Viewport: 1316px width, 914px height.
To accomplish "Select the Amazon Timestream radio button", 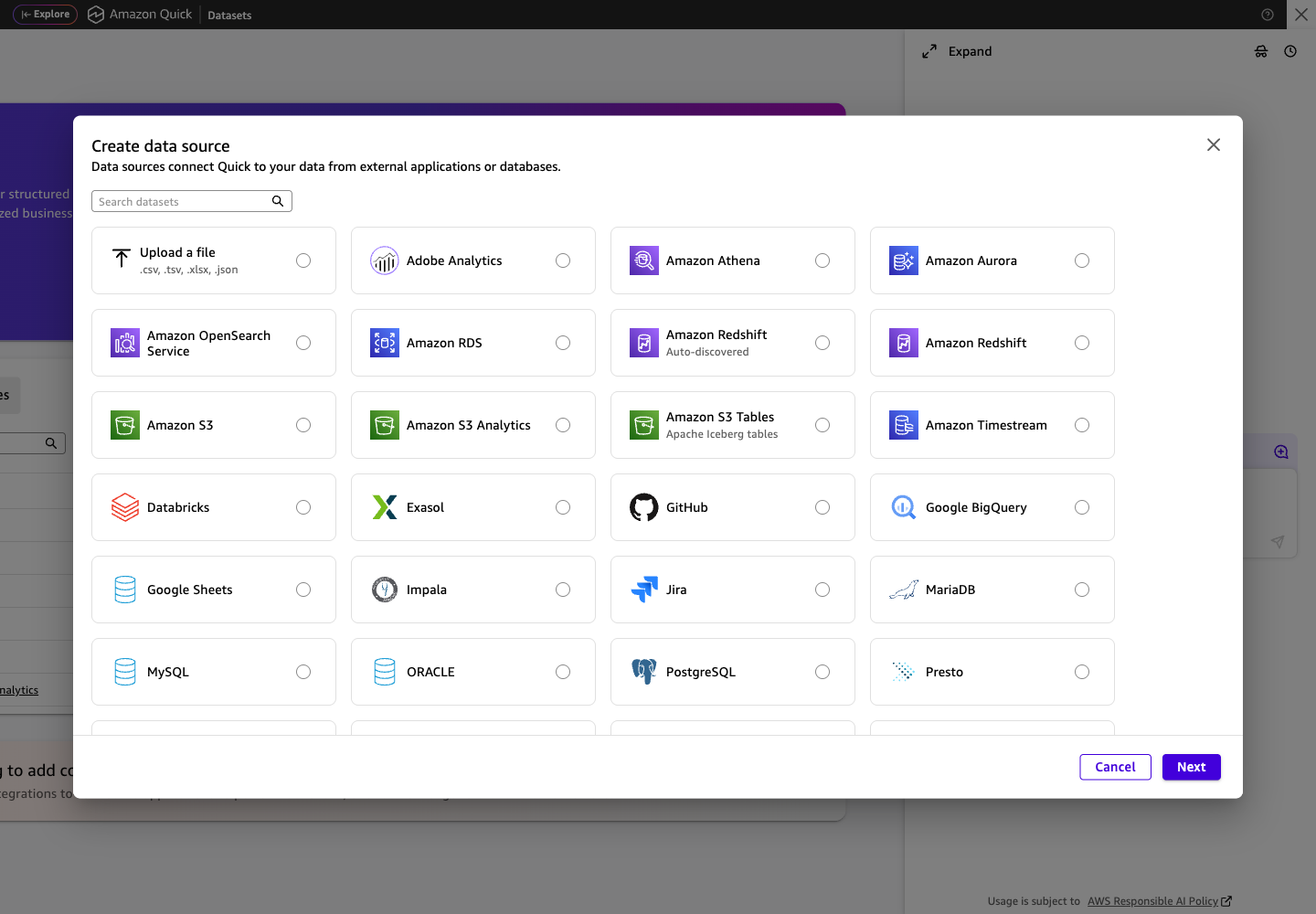I will click(x=1082, y=425).
